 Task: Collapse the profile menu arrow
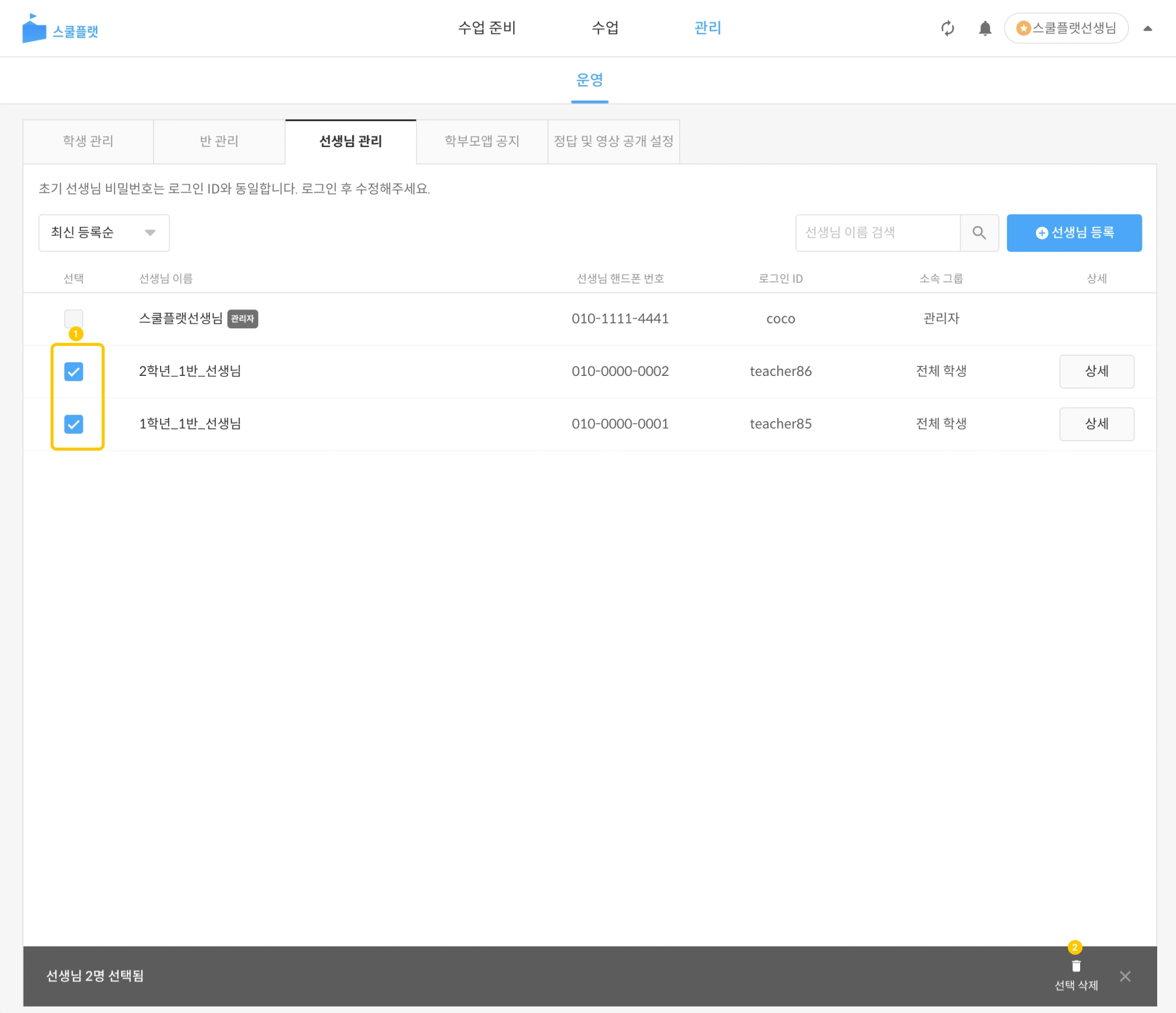[x=1147, y=28]
